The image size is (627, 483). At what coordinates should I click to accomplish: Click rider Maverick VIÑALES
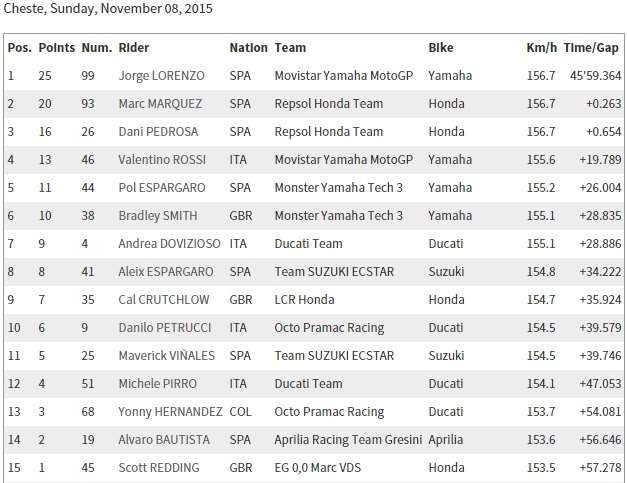166,355
